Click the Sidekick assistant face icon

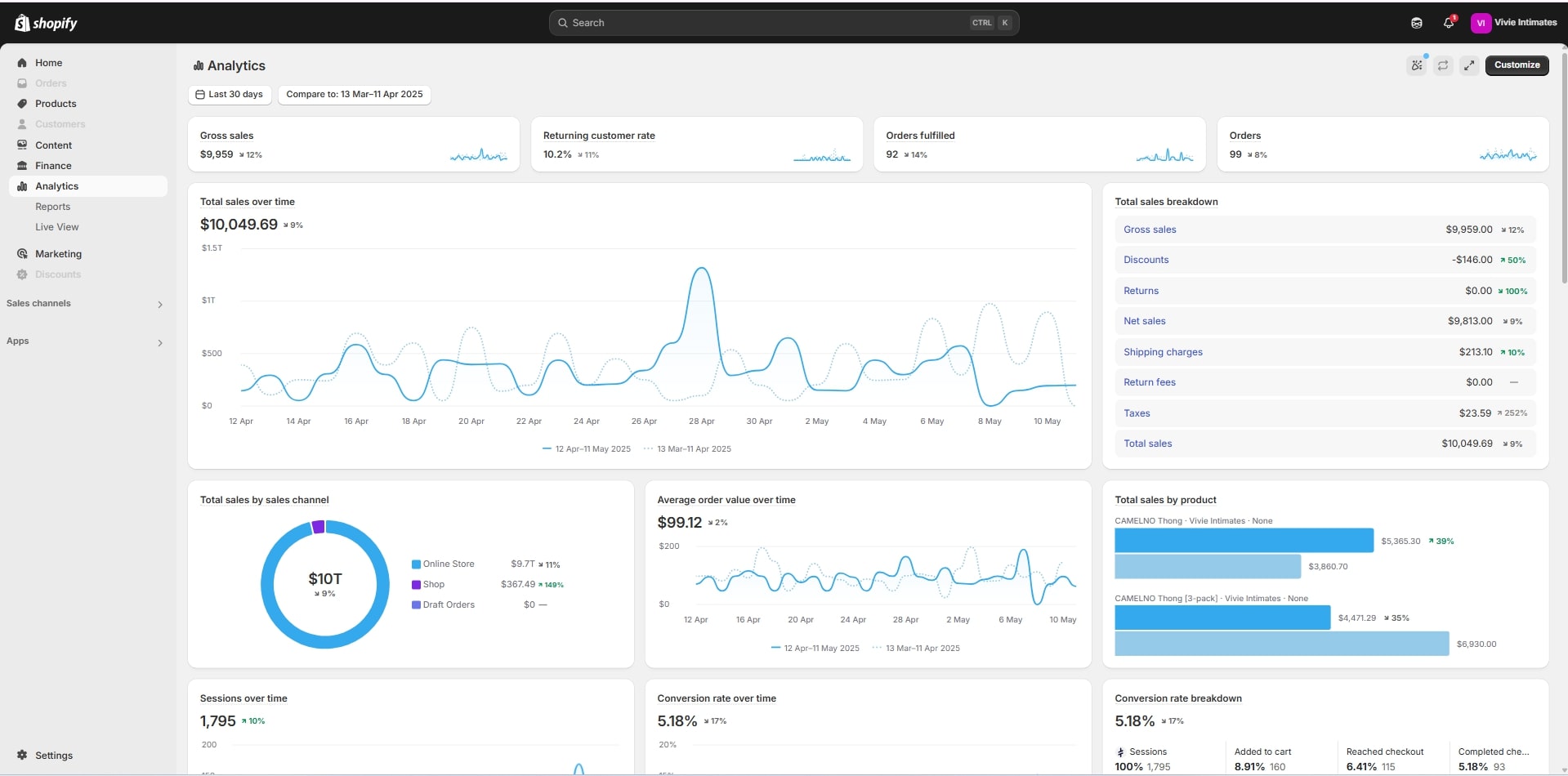coord(1416,23)
